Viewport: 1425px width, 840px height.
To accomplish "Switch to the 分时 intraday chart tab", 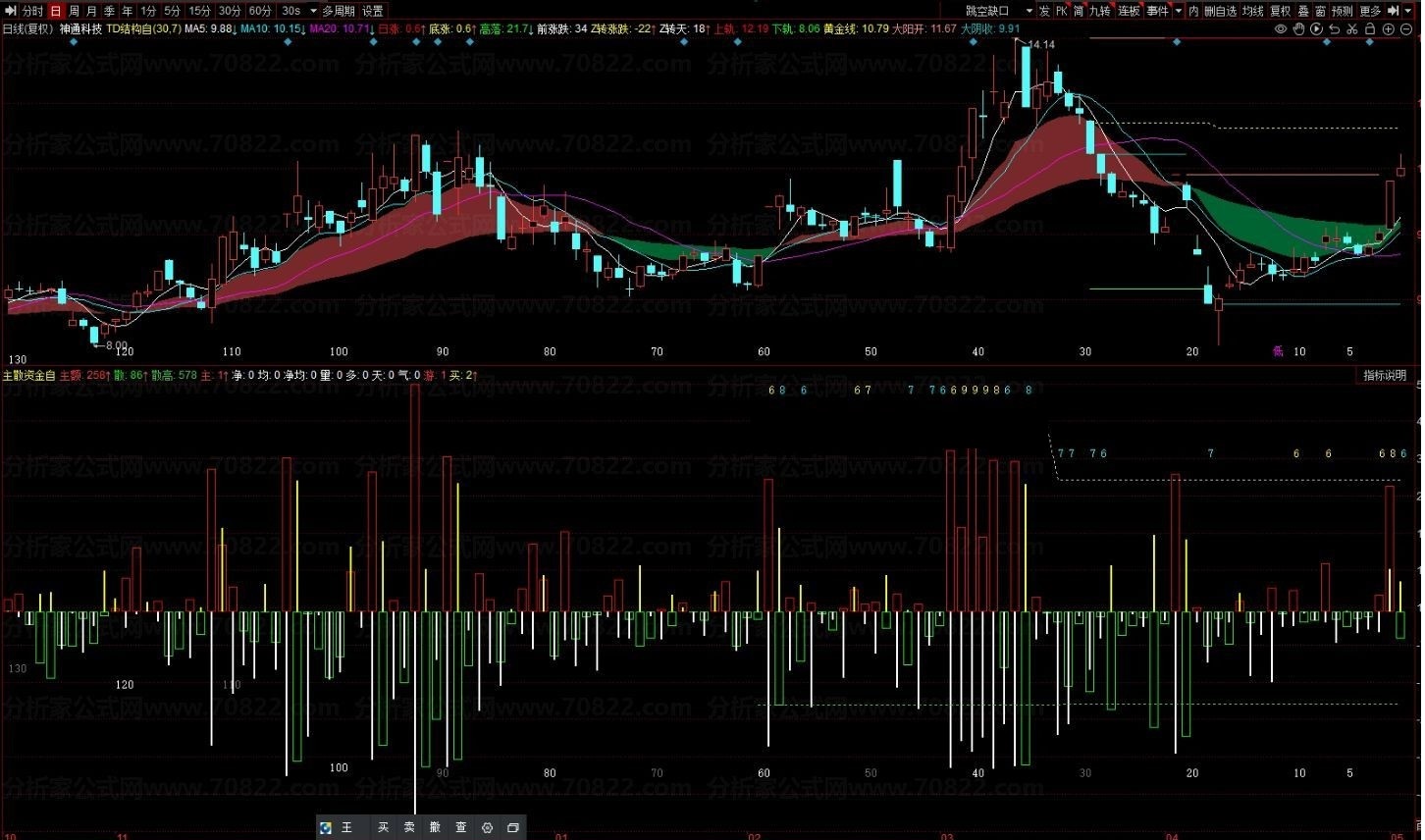I will click(x=32, y=11).
